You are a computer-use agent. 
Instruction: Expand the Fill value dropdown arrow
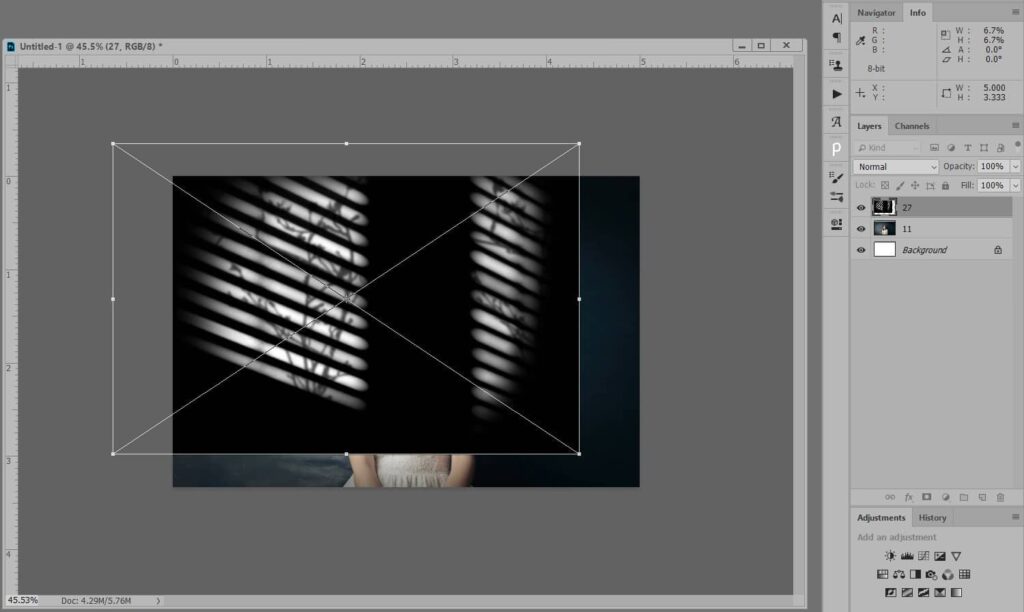(x=1016, y=186)
